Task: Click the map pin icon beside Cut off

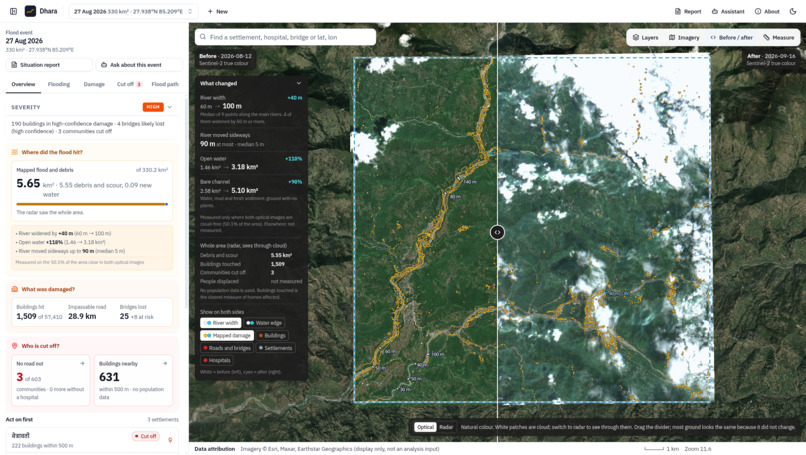Action: point(170,440)
